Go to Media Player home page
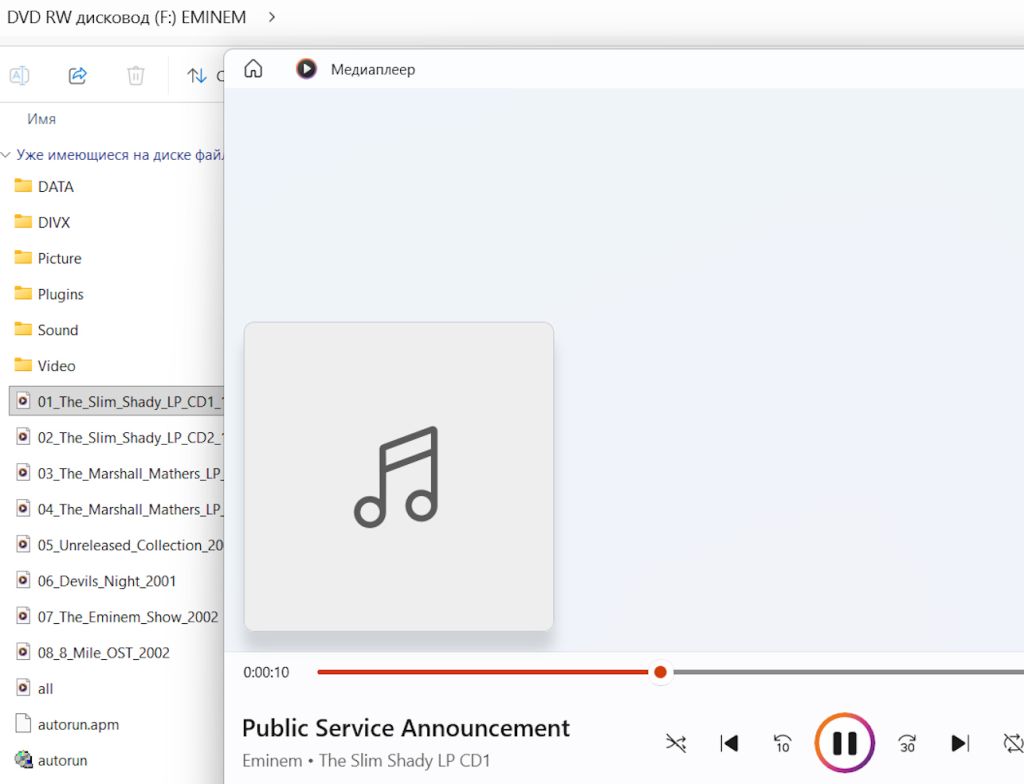This screenshot has width=1024, height=784. pos(253,69)
